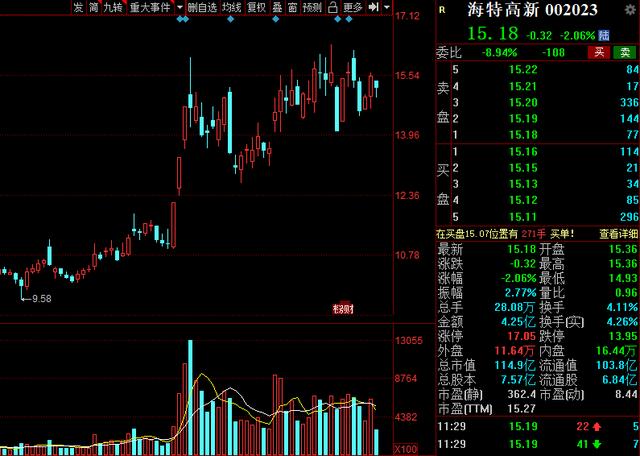Viewport: 640px width, 456px height.
Task: Click the green 卖 sell button
Action: (x=625, y=52)
